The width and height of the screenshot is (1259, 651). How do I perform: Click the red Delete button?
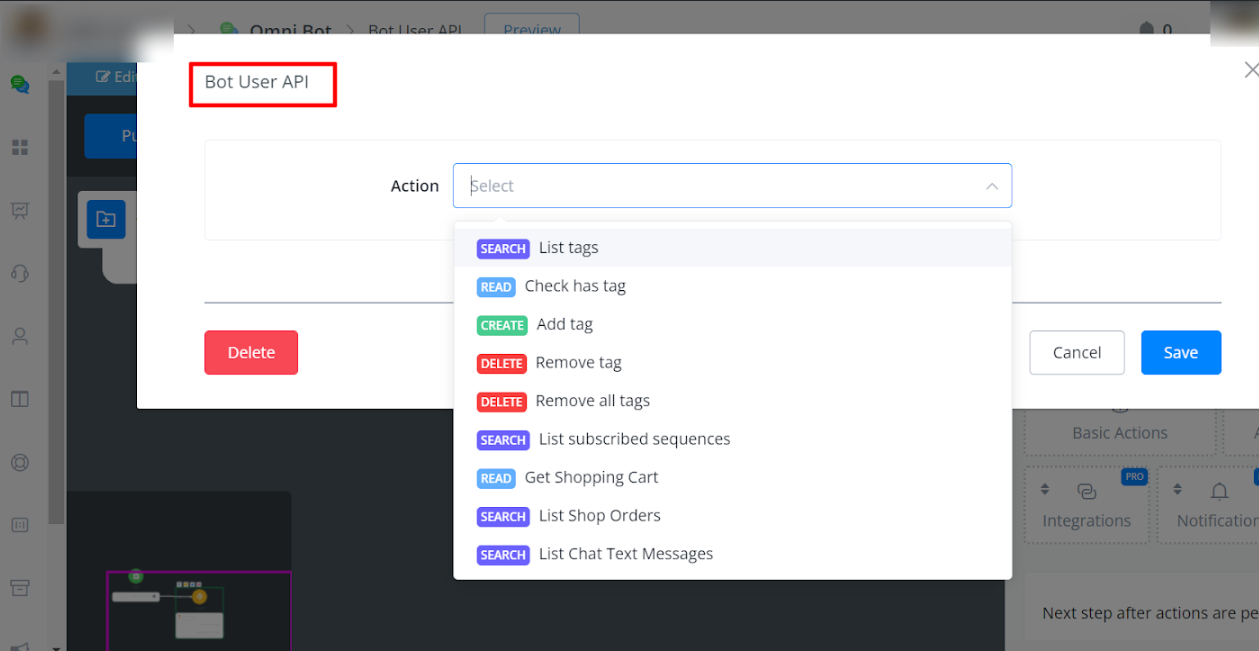tap(251, 353)
